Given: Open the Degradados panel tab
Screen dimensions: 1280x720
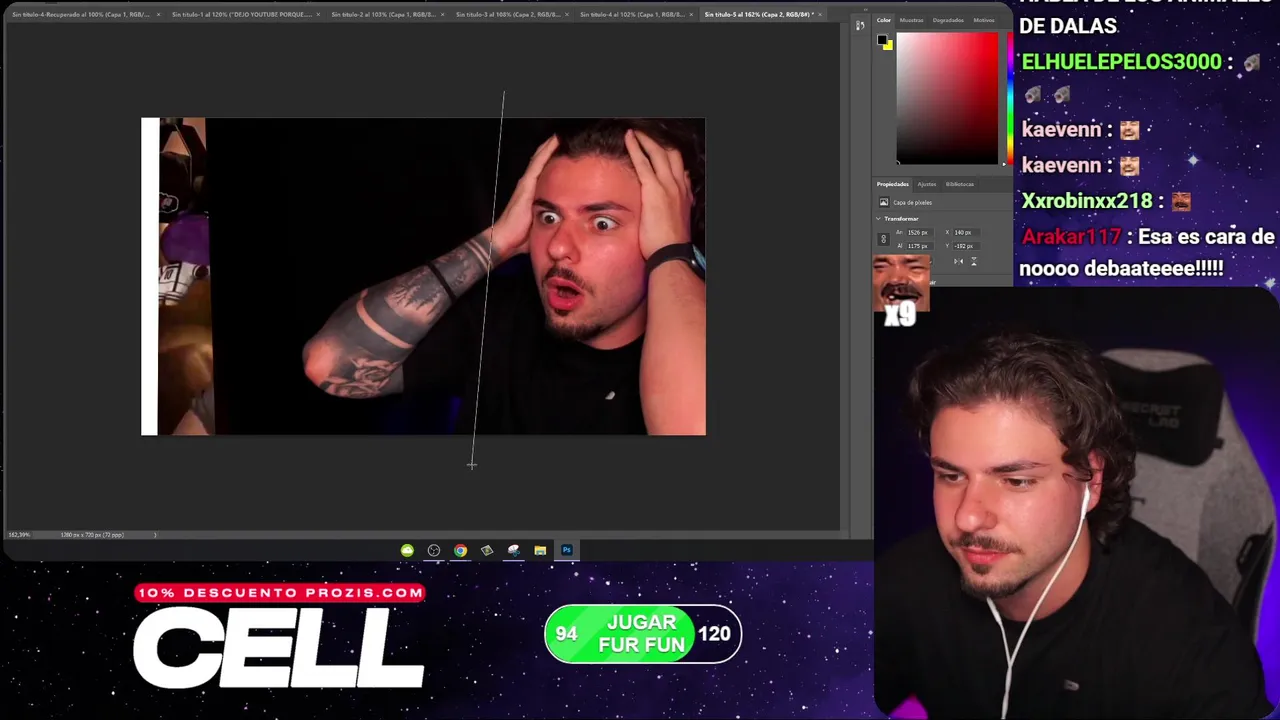Looking at the screenshot, I should 948,20.
